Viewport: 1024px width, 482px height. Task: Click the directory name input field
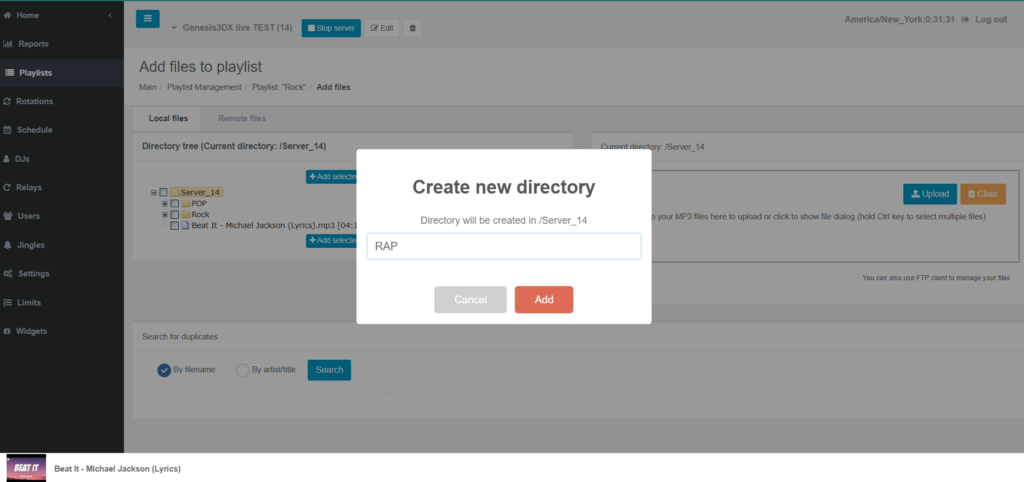[x=503, y=246]
